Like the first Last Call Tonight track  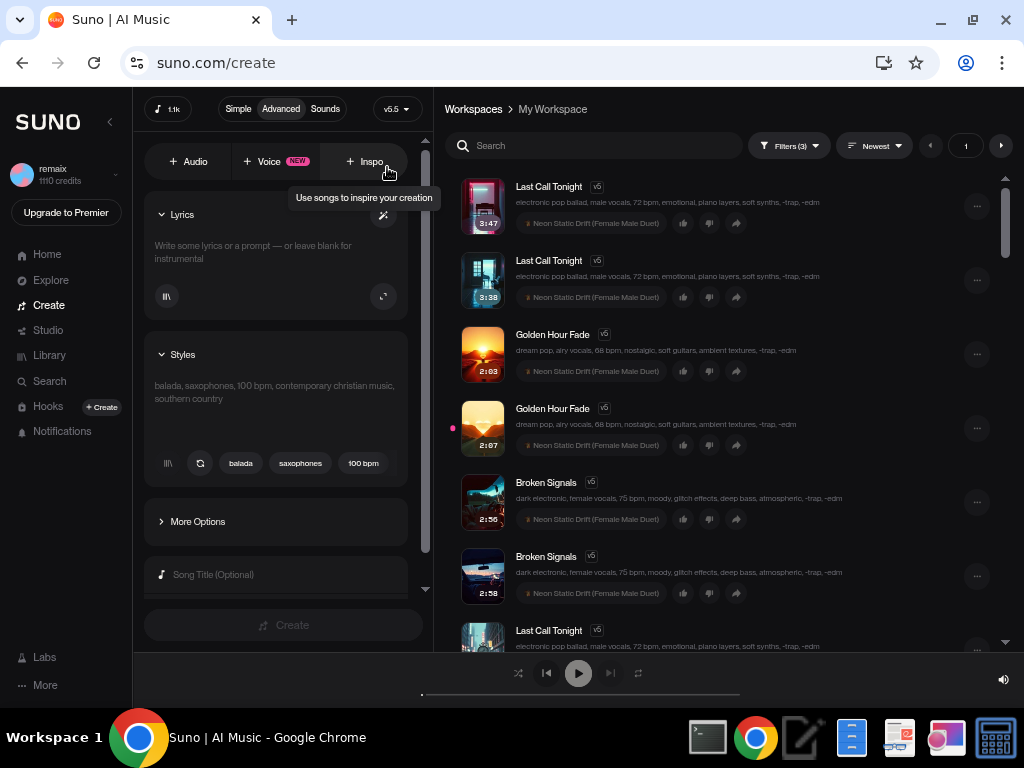[x=683, y=223]
